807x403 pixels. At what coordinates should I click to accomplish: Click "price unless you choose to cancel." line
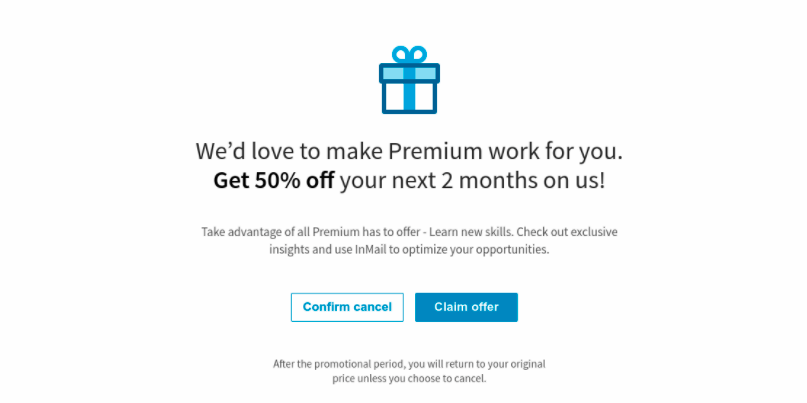pyautogui.click(x=409, y=379)
